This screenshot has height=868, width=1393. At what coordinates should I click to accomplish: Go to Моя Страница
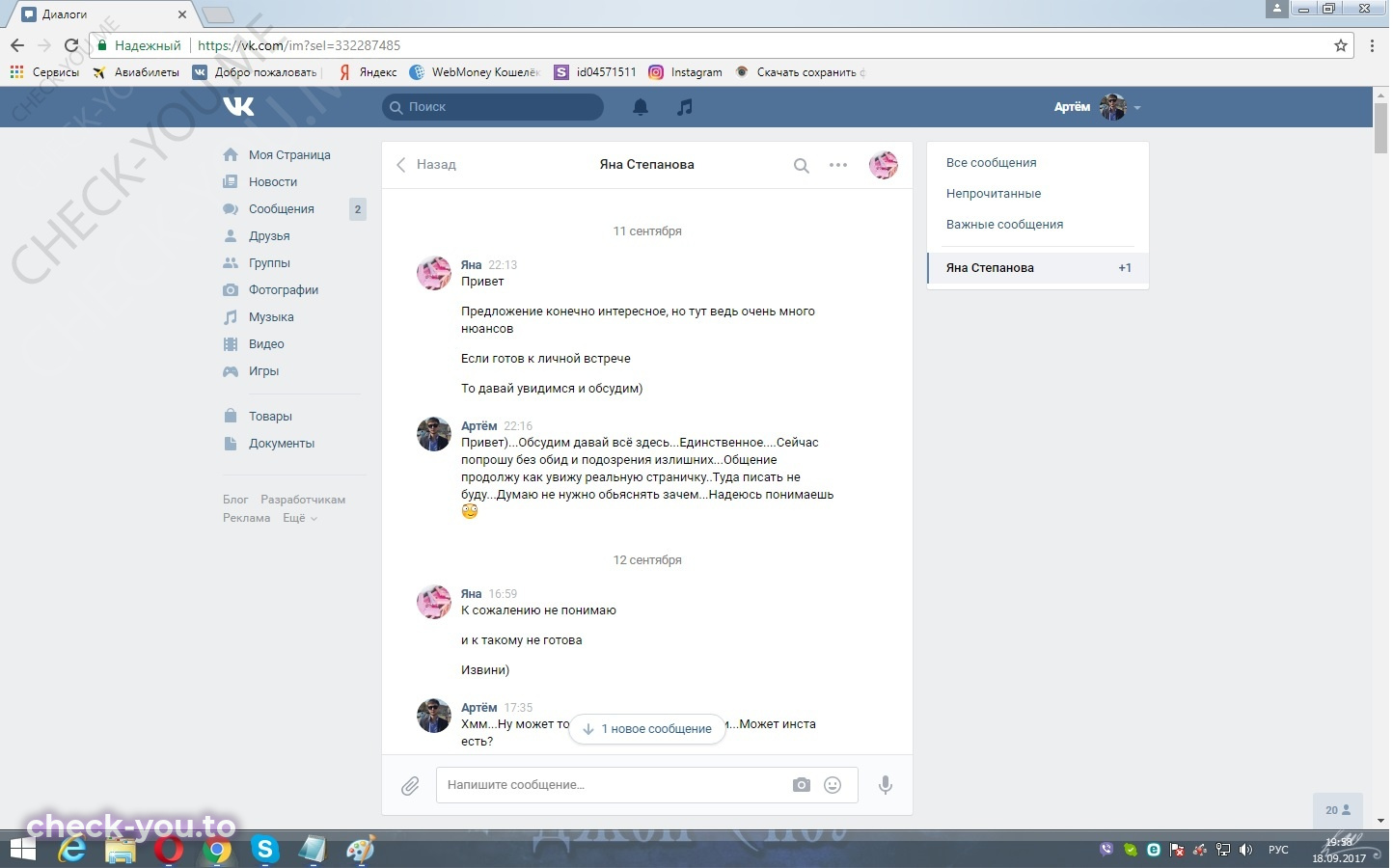point(289,155)
